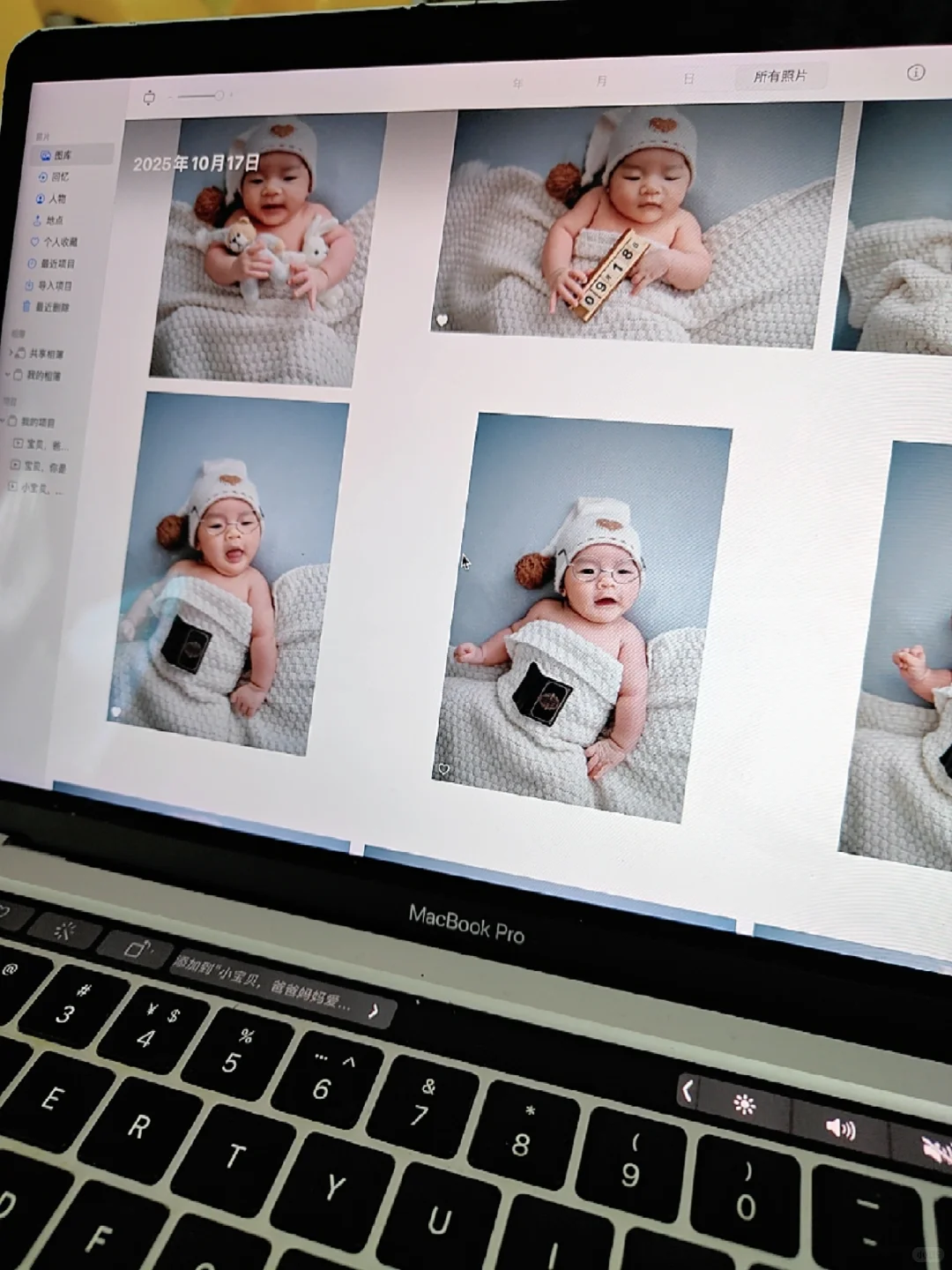The image size is (952, 1270).
Task: Open the 地点 places icon
Action: [38, 220]
